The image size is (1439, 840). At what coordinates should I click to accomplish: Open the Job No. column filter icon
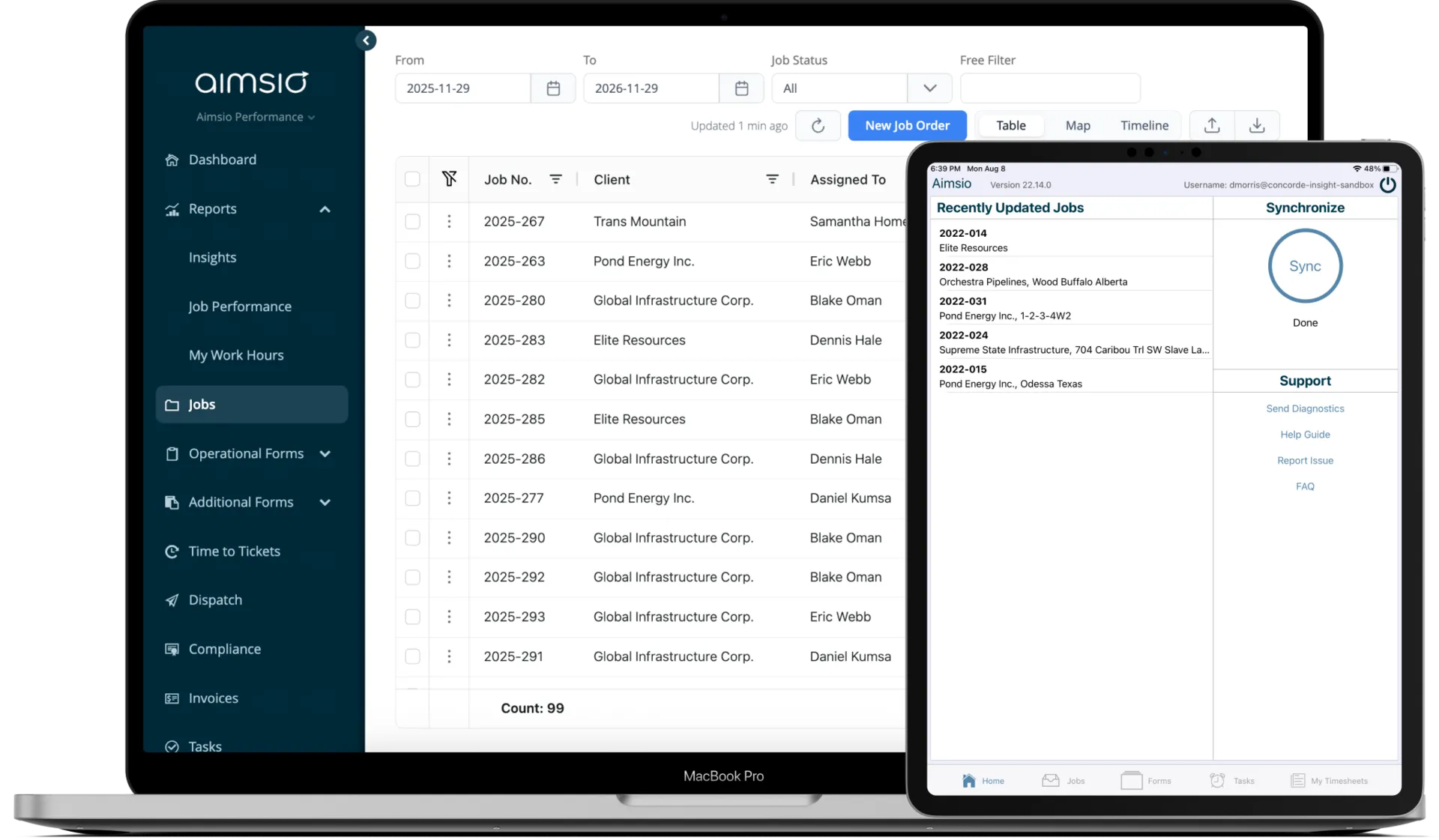(x=555, y=179)
